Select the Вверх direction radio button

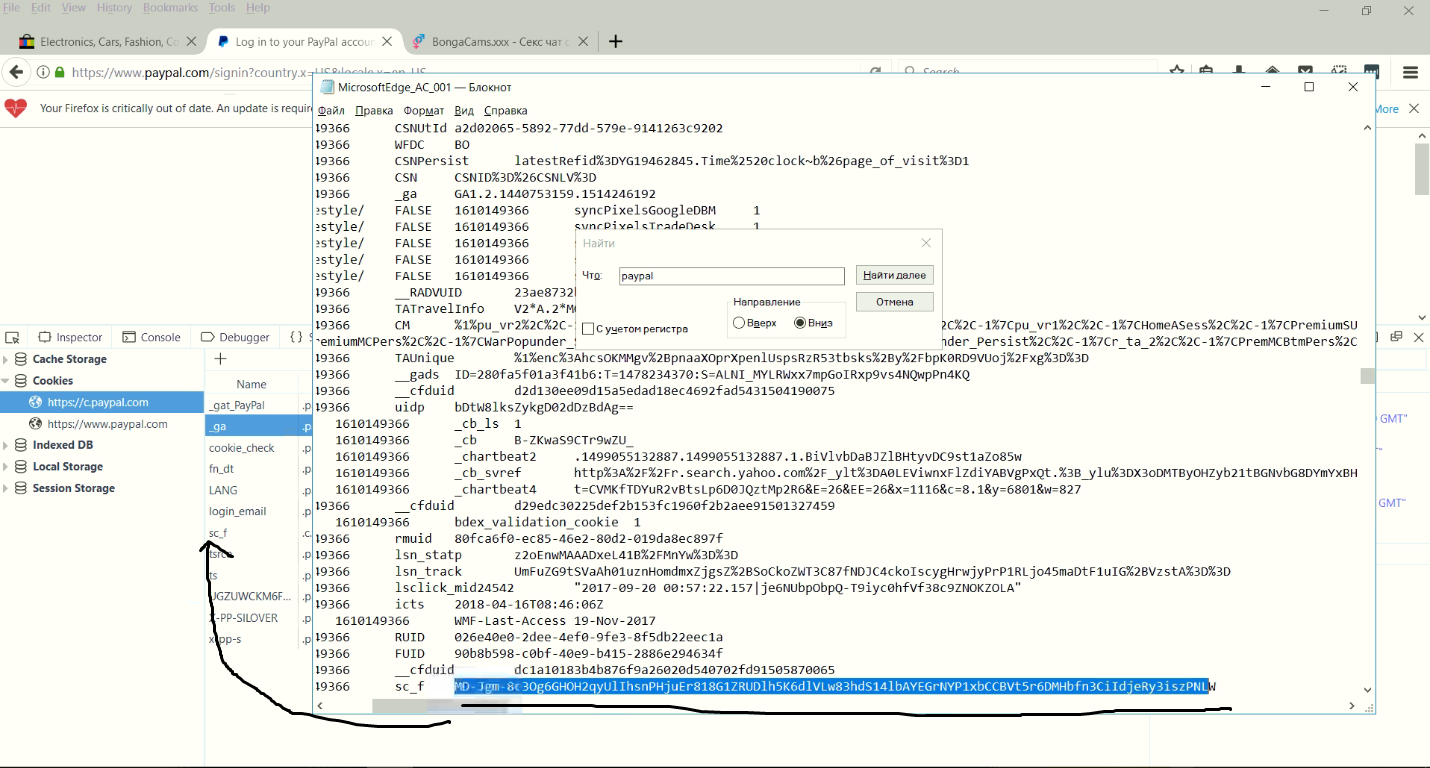[739, 323]
